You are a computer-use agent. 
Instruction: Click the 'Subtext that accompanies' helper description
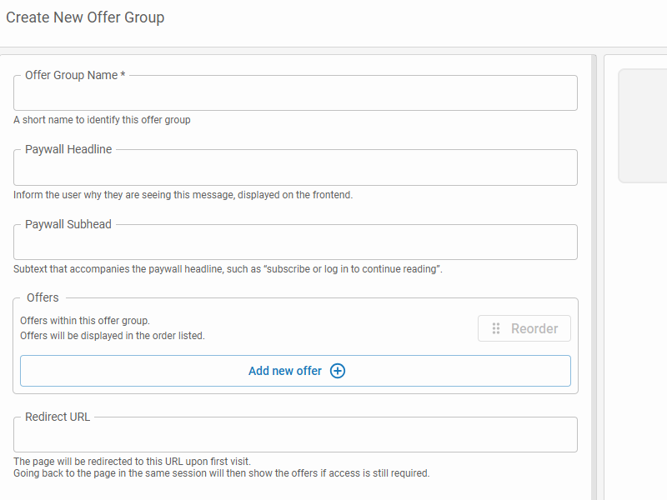[x=227, y=269]
